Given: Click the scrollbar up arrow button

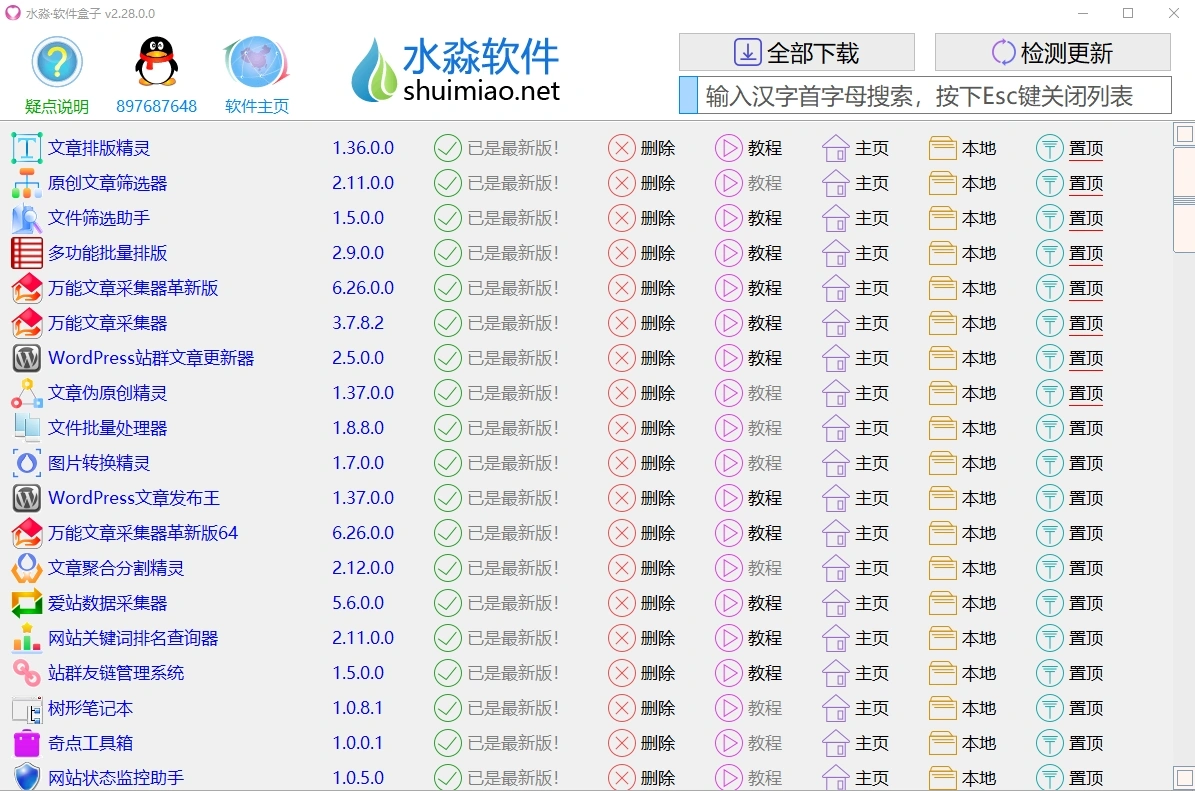Looking at the screenshot, I should coord(1184,134).
